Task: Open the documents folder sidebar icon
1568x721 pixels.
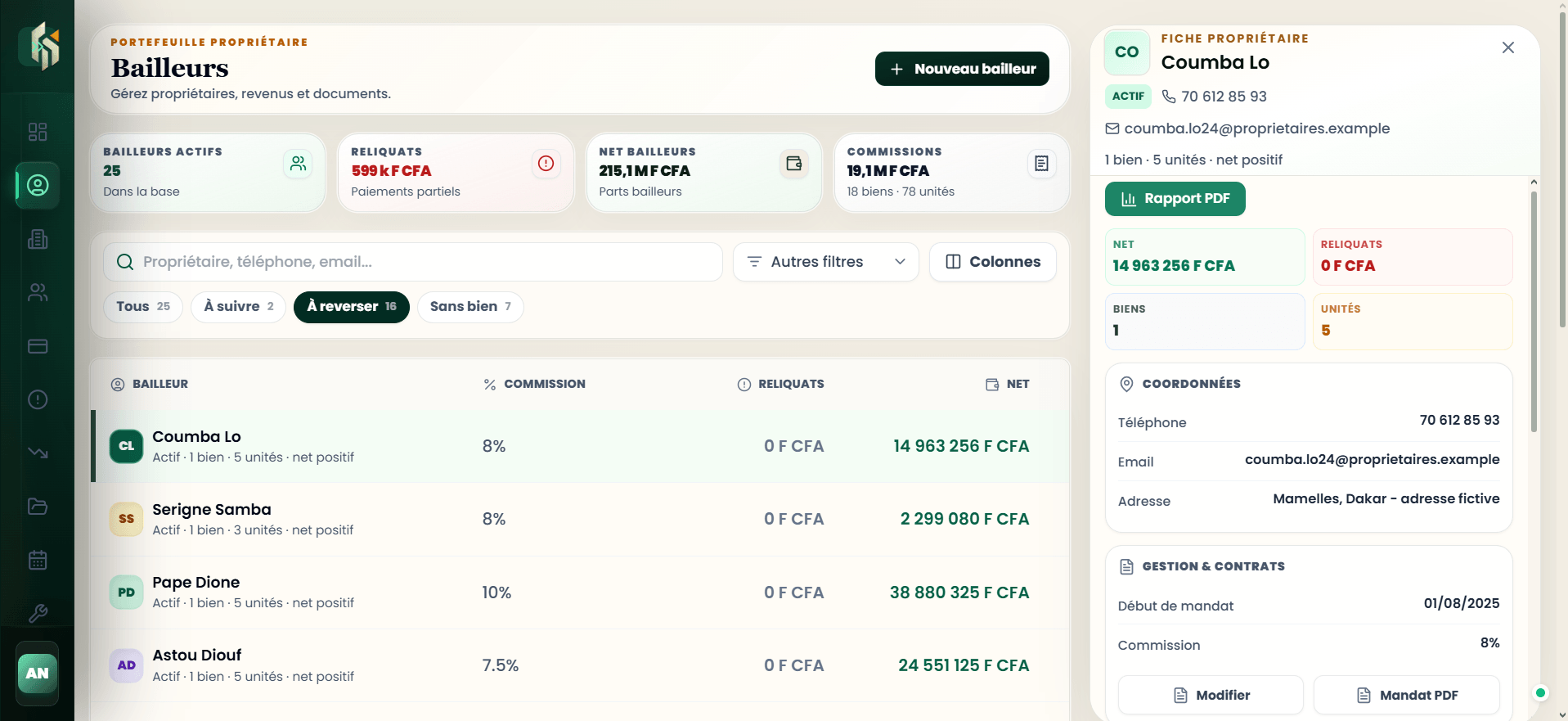Action: (x=38, y=507)
